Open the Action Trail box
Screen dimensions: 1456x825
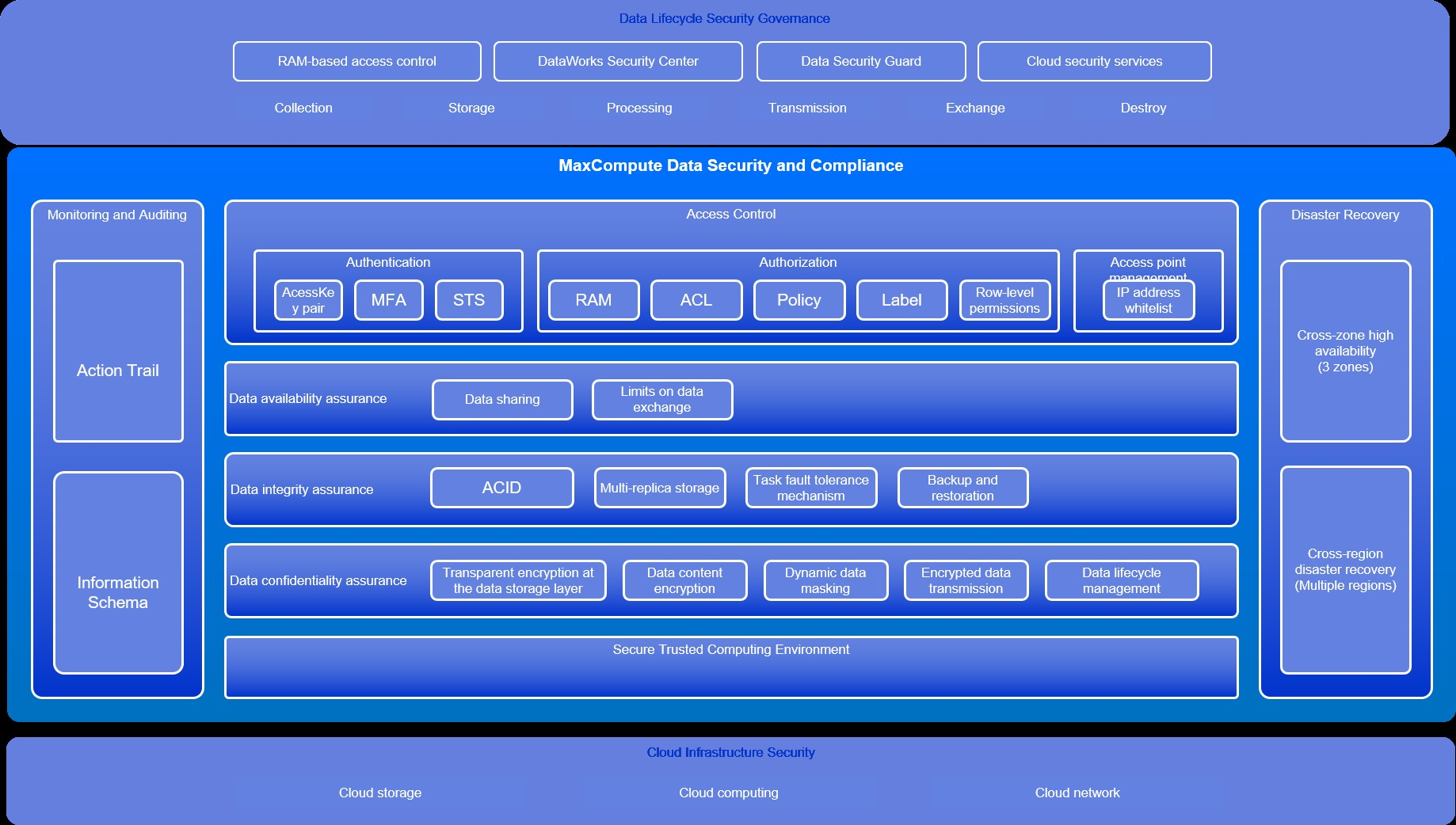coord(118,351)
